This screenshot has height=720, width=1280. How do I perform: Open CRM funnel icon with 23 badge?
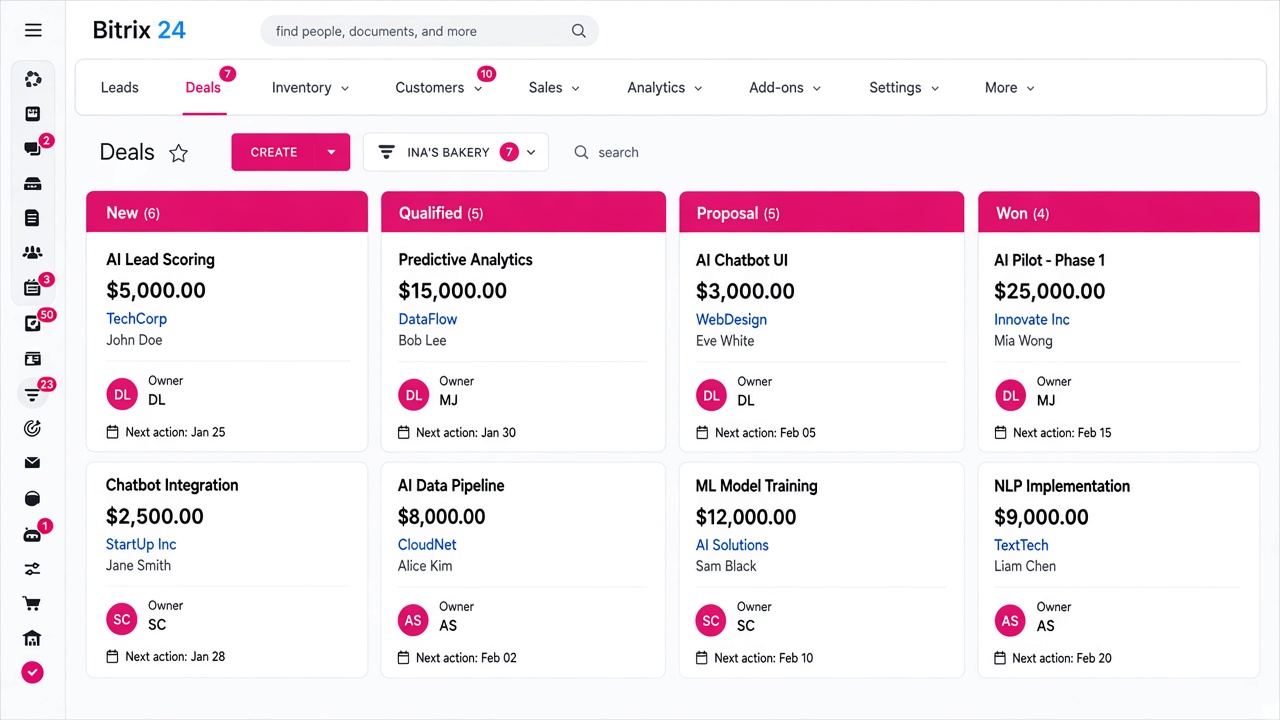point(33,394)
